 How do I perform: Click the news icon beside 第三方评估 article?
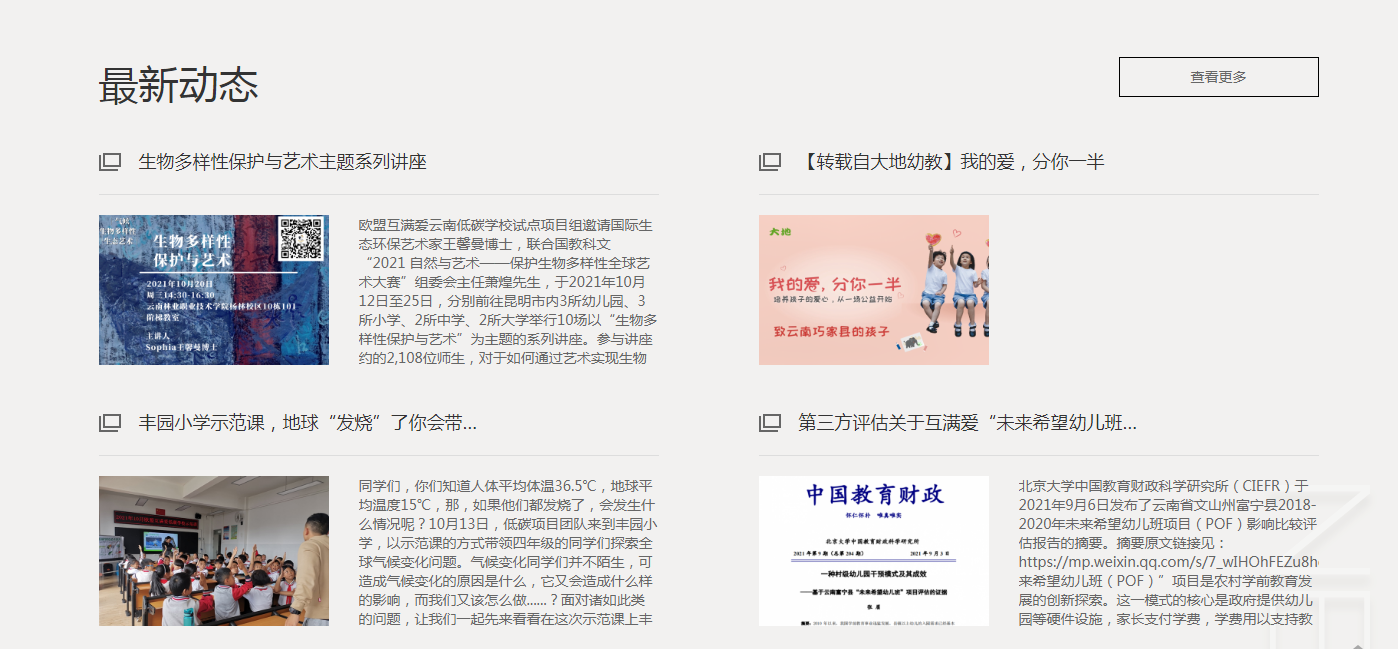[769, 422]
